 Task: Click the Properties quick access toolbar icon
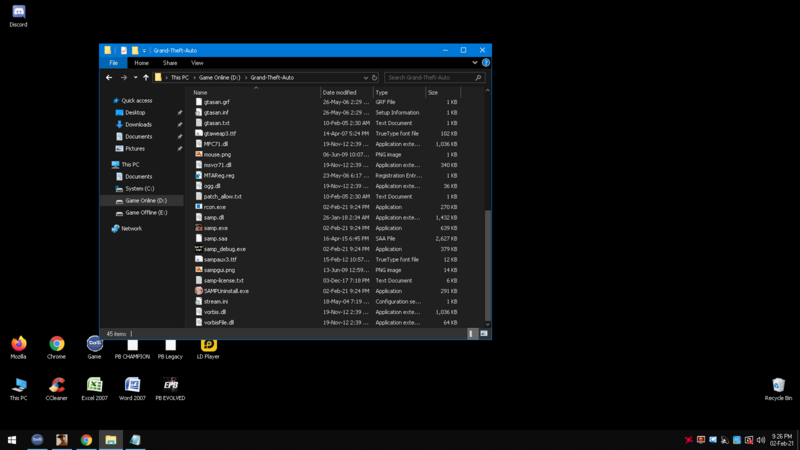(x=123, y=51)
